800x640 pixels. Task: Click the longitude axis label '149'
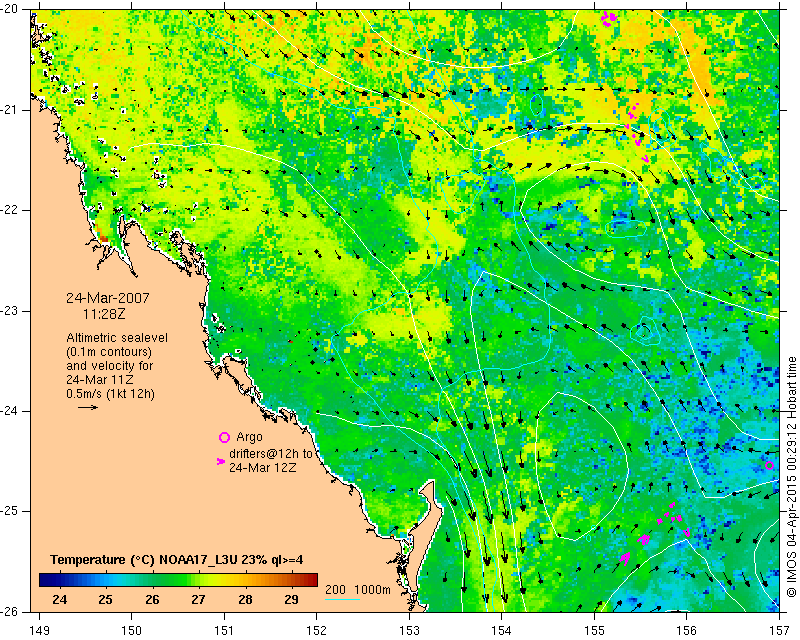(x=39, y=631)
